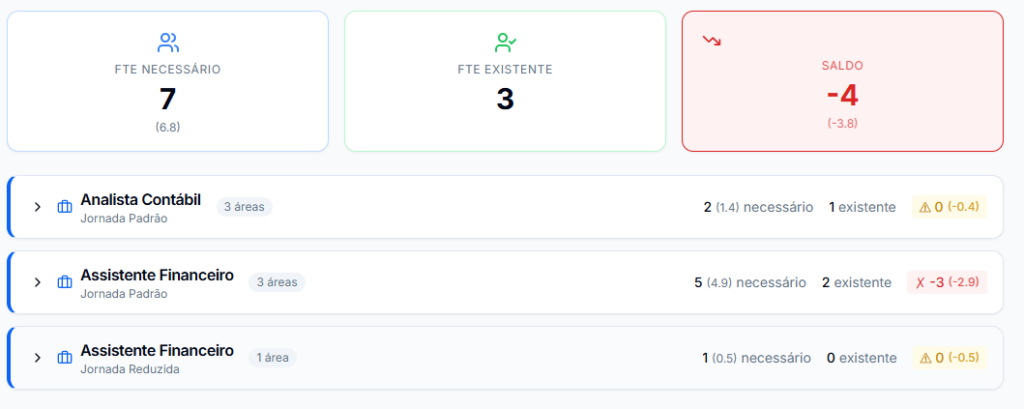Expand the Analista Contábil row chevron
Screen dimensions: 1024x409
(x=37, y=207)
